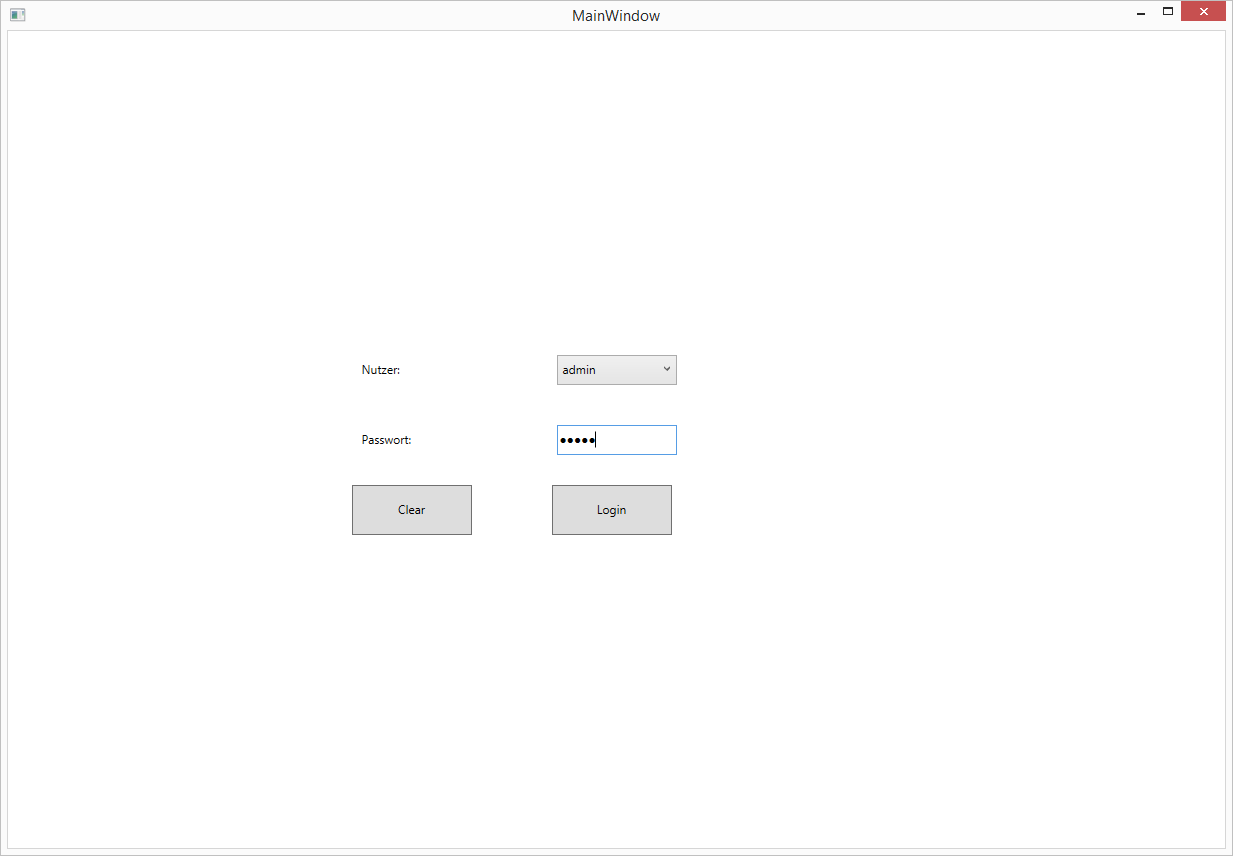Focus the Passwort input field
1233x856 pixels.
click(637, 440)
